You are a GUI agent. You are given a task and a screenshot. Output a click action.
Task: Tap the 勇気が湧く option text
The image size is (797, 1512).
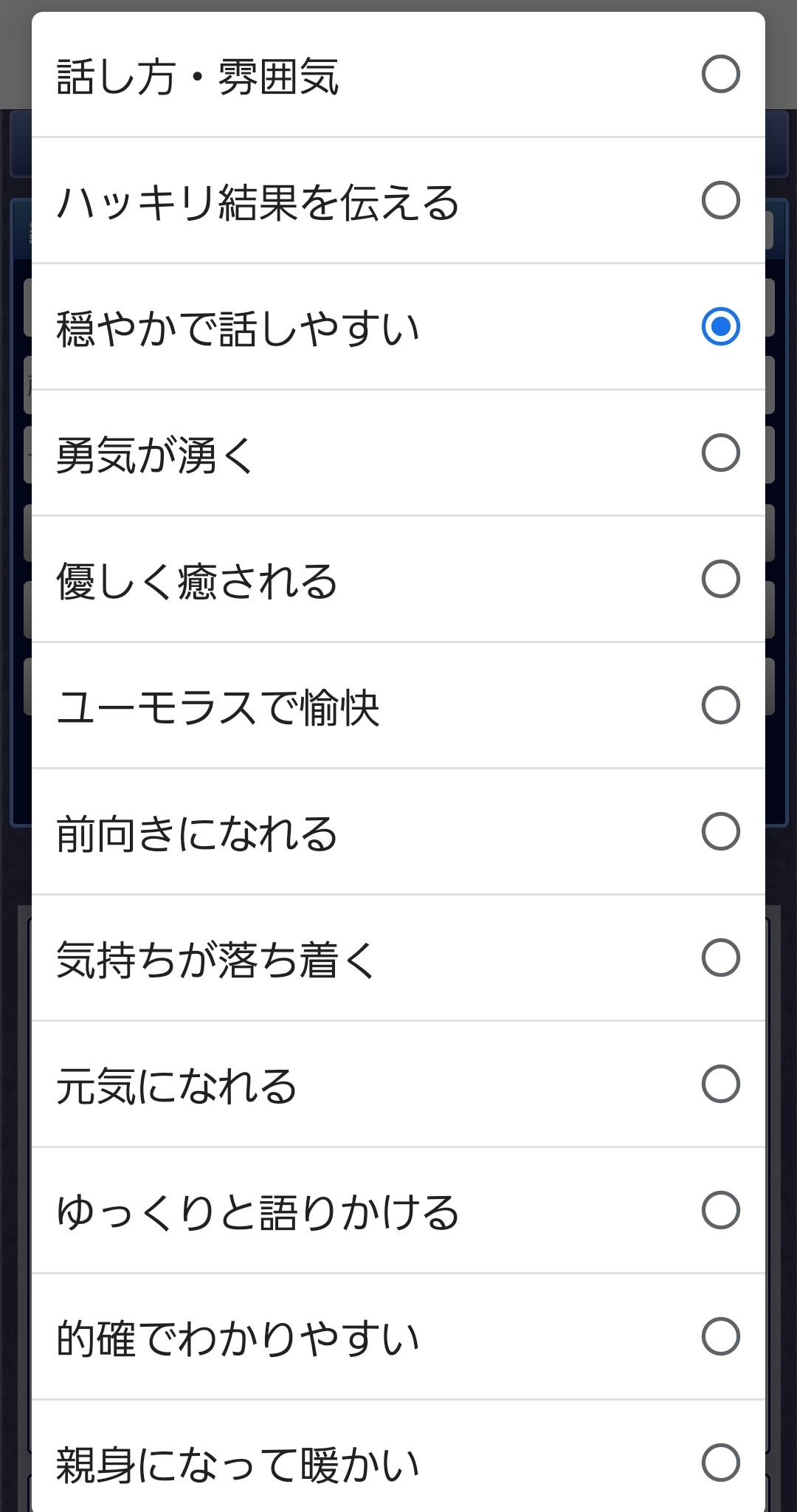coord(155,456)
